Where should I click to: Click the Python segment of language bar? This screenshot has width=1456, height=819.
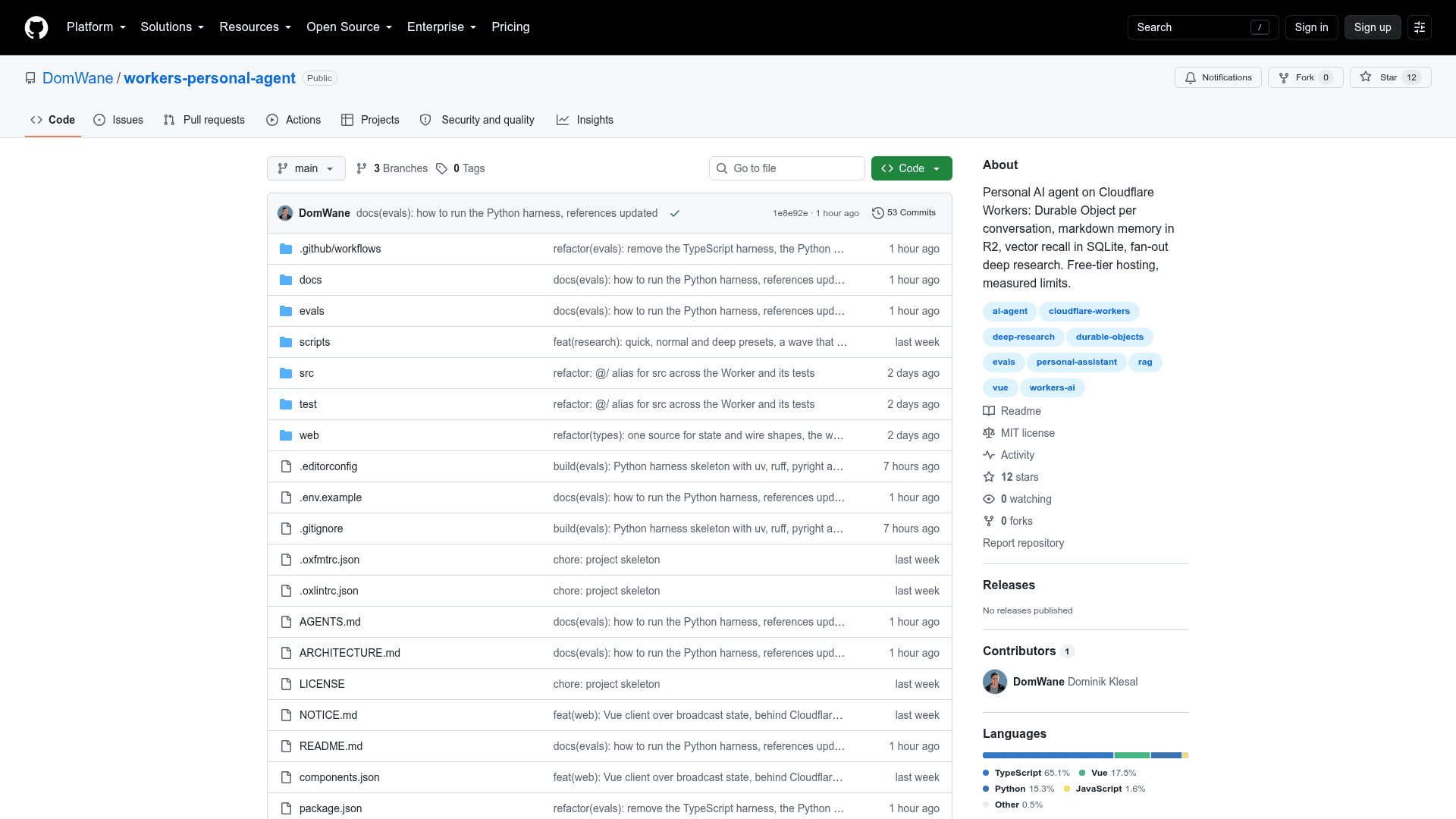1166,755
